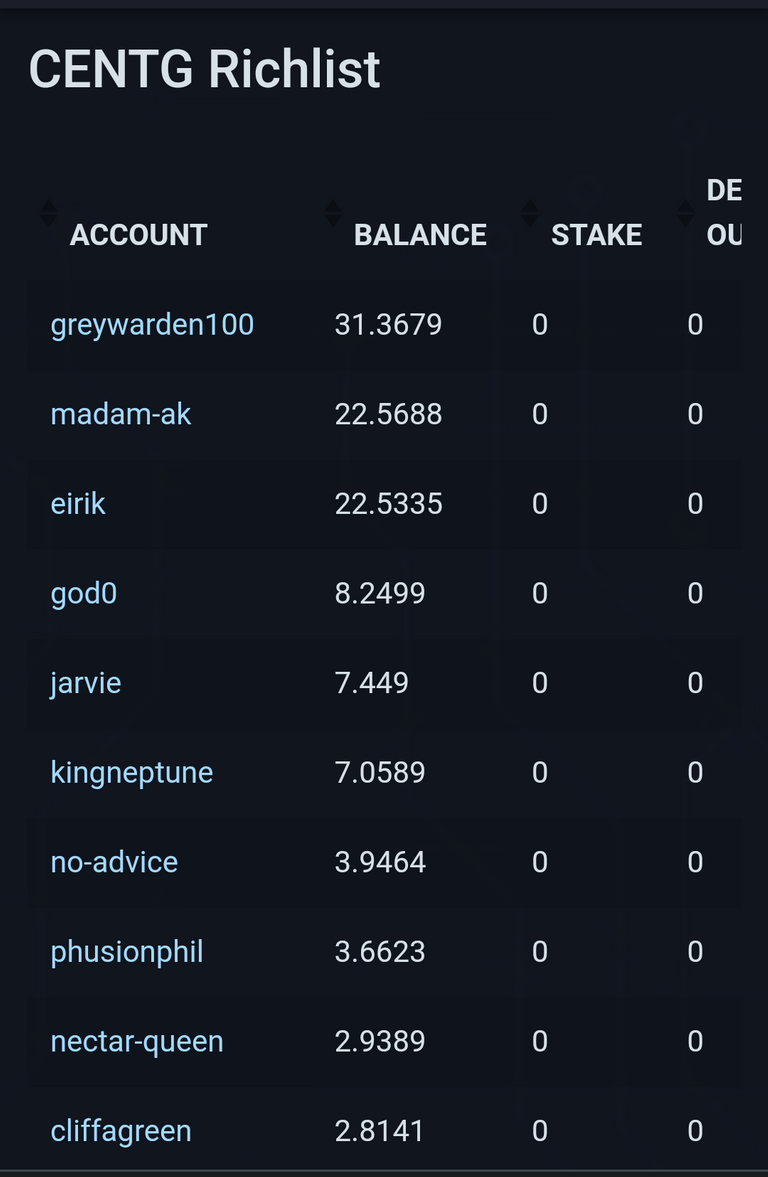Open phusionphil account link

click(127, 952)
